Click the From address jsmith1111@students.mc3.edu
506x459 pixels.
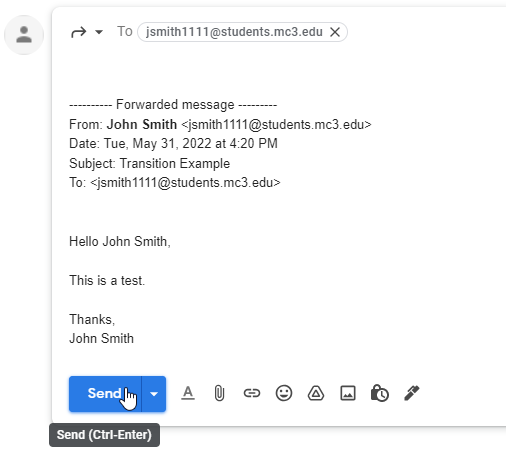pyautogui.click(x=276, y=125)
